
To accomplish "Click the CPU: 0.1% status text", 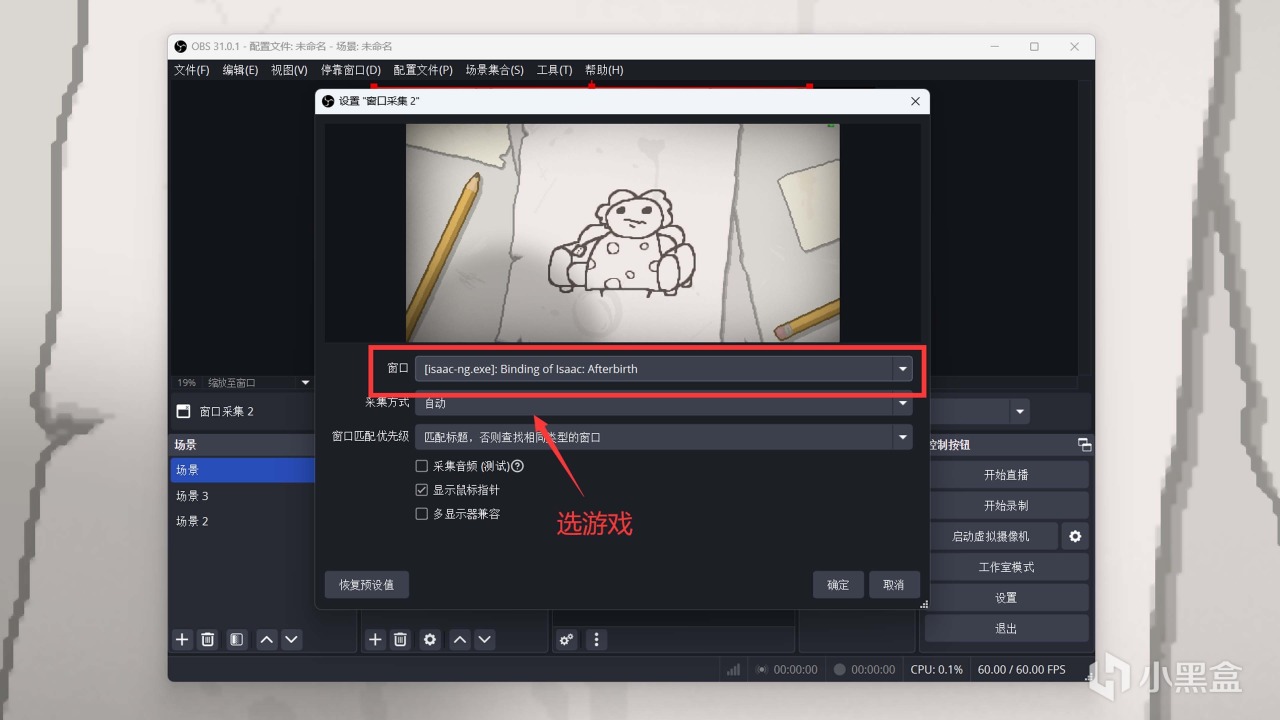I will tap(937, 669).
